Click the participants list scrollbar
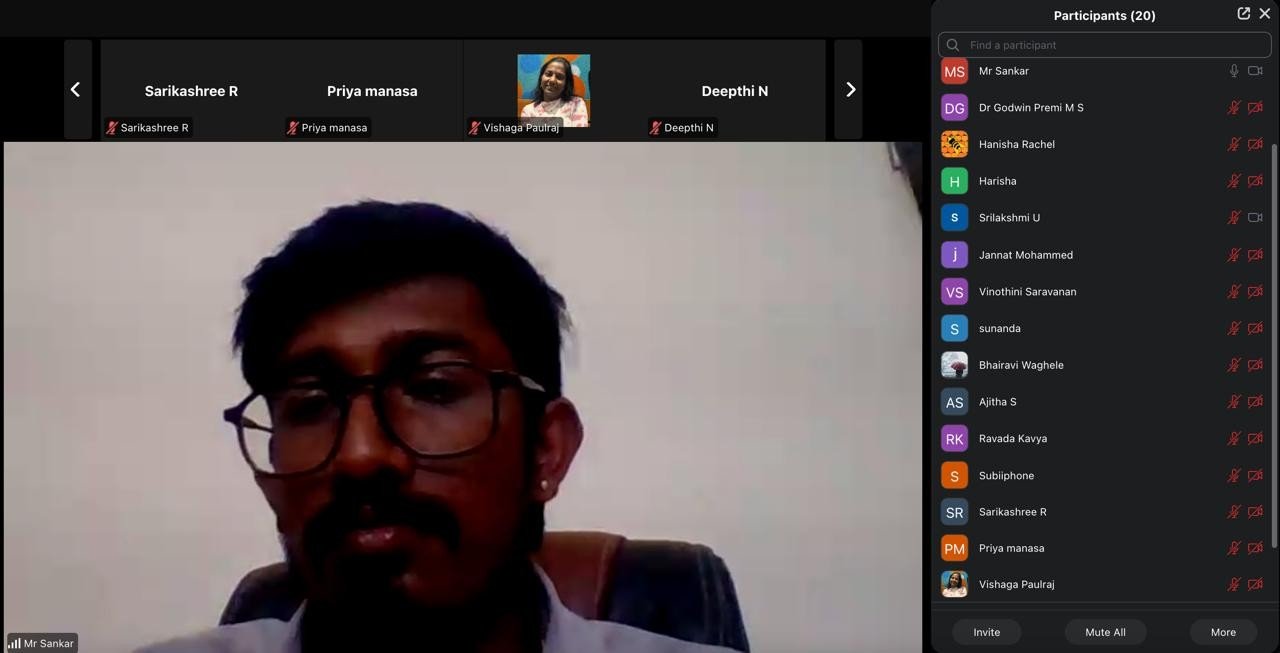The height and width of the screenshot is (653, 1280). (x=1274, y=347)
